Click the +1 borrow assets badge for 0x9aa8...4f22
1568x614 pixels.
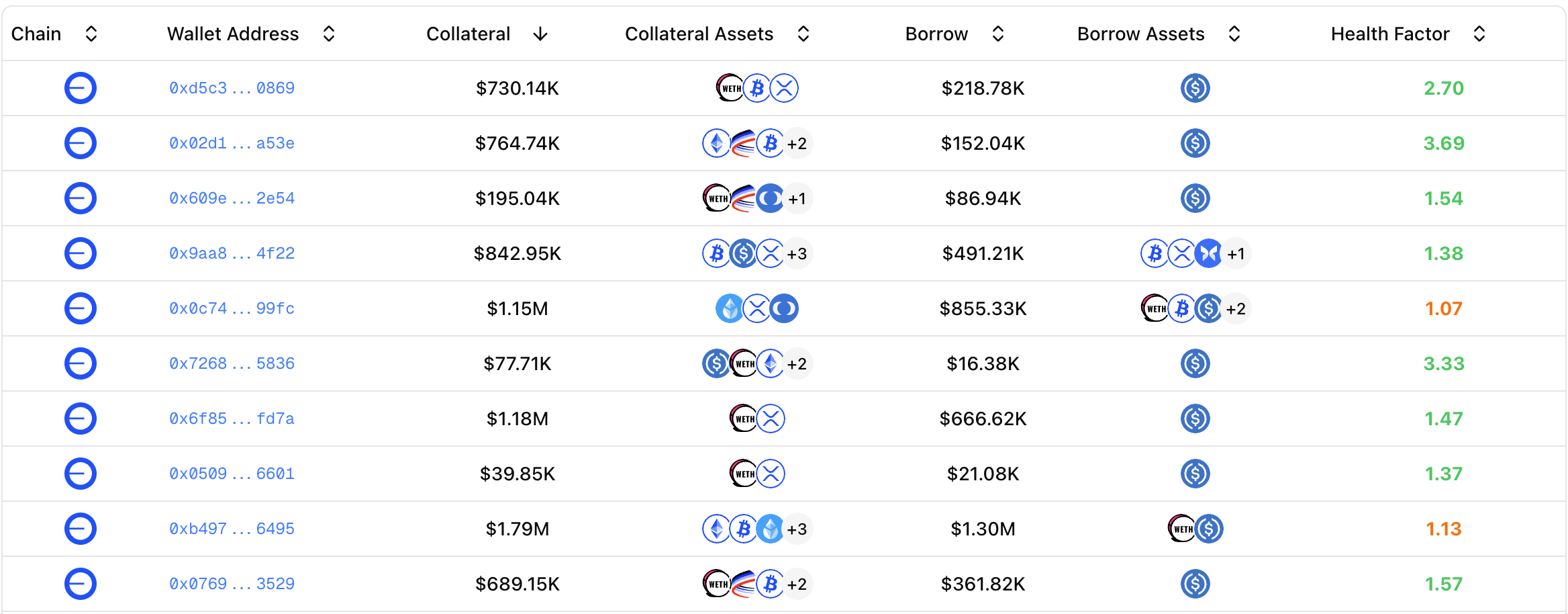coord(1236,253)
